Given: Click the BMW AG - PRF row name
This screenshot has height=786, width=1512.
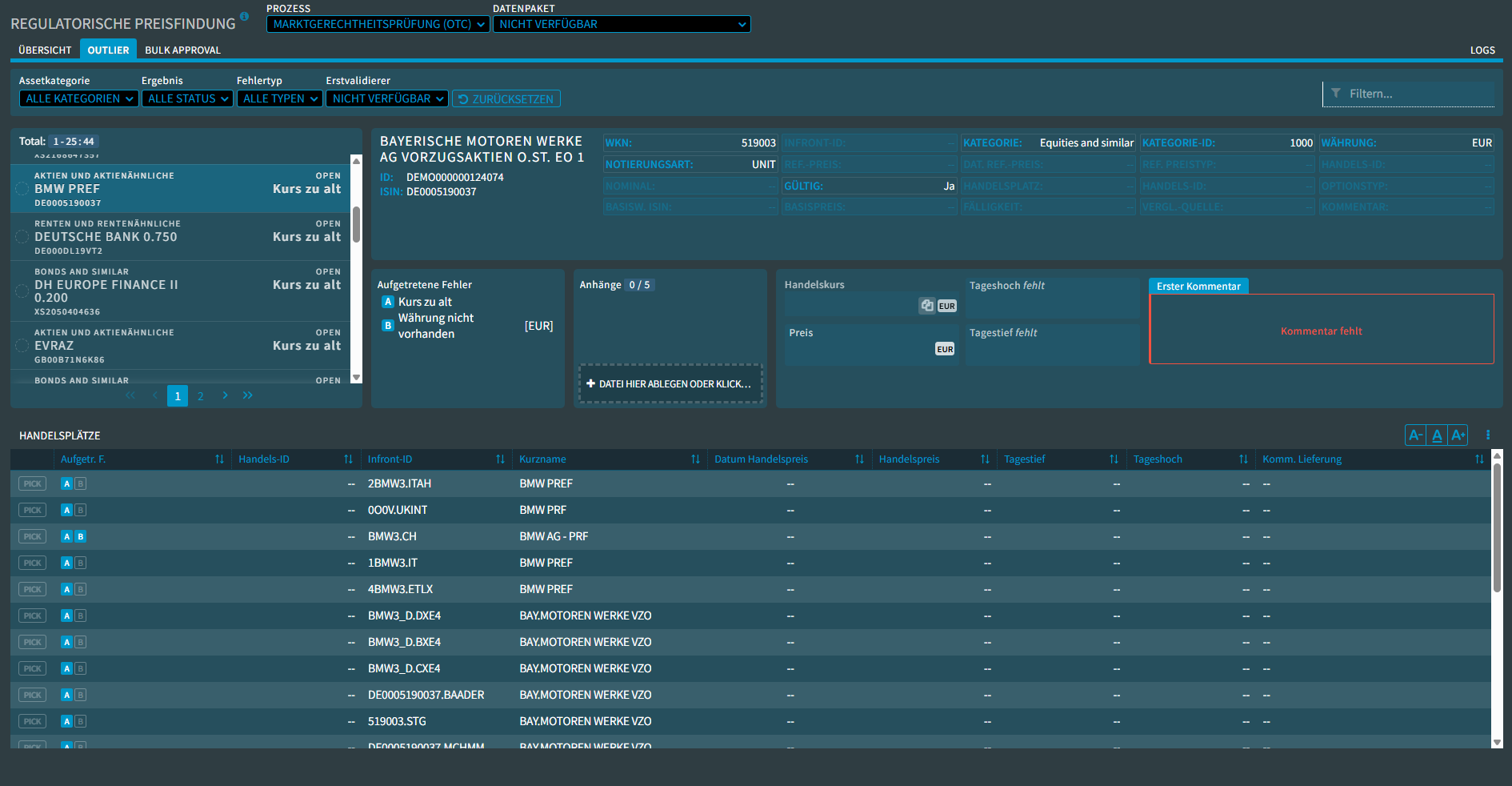Looking at the screenshot, I should point(554,536).
